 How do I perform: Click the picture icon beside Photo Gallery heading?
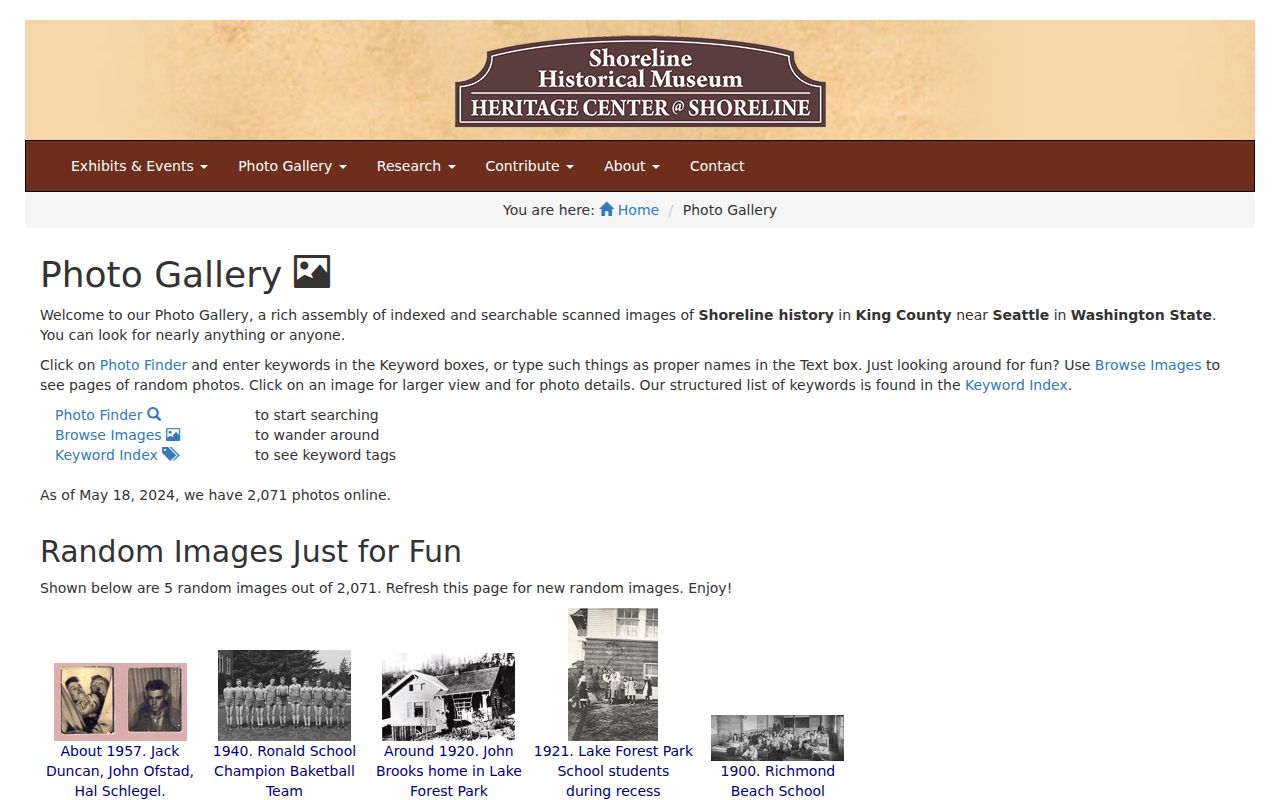pos(312,272)
